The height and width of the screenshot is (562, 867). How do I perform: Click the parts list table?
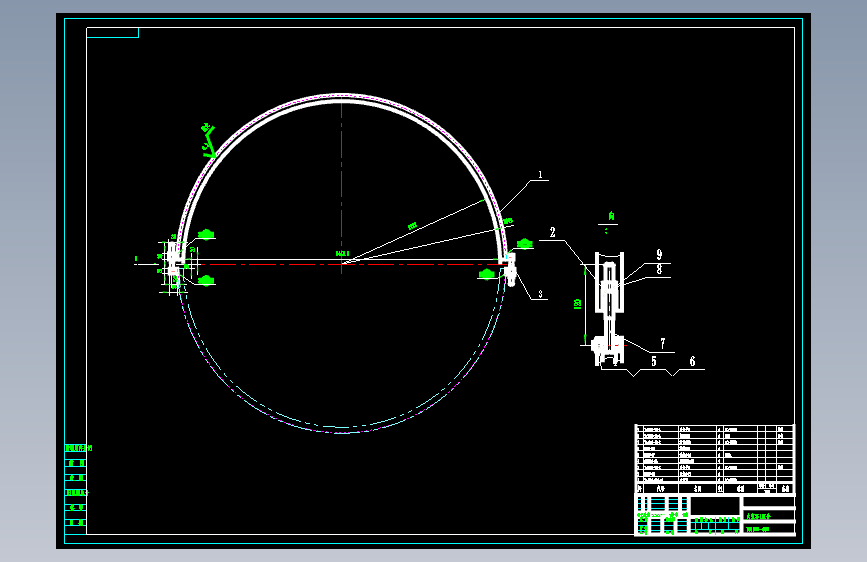coord(714,459)
